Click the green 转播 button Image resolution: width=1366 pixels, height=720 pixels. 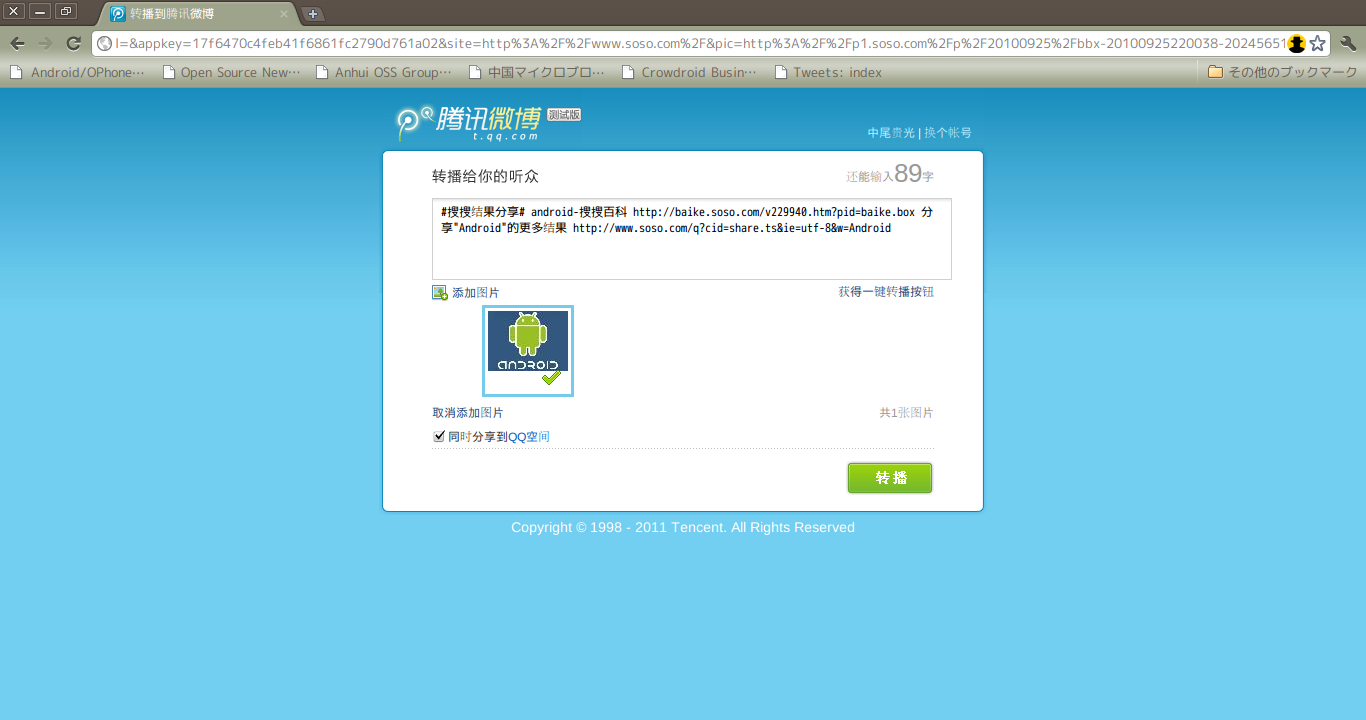[890, 478]
